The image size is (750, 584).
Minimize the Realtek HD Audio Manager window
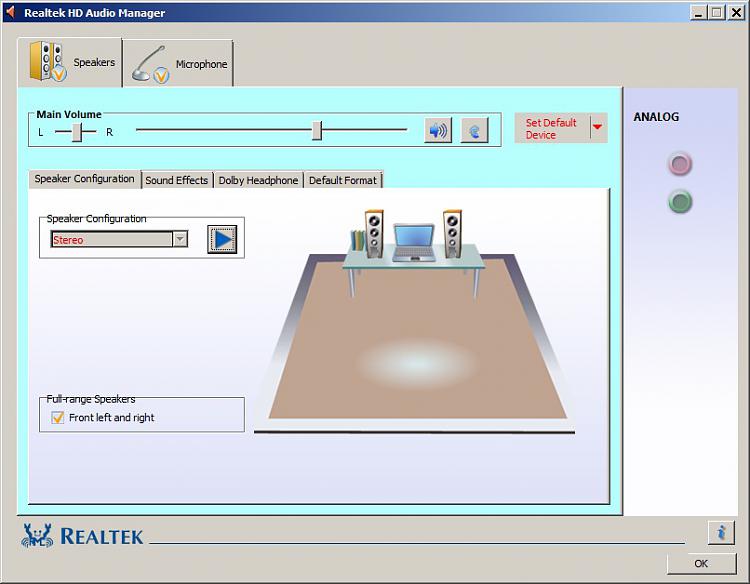(x=699, y=12)
